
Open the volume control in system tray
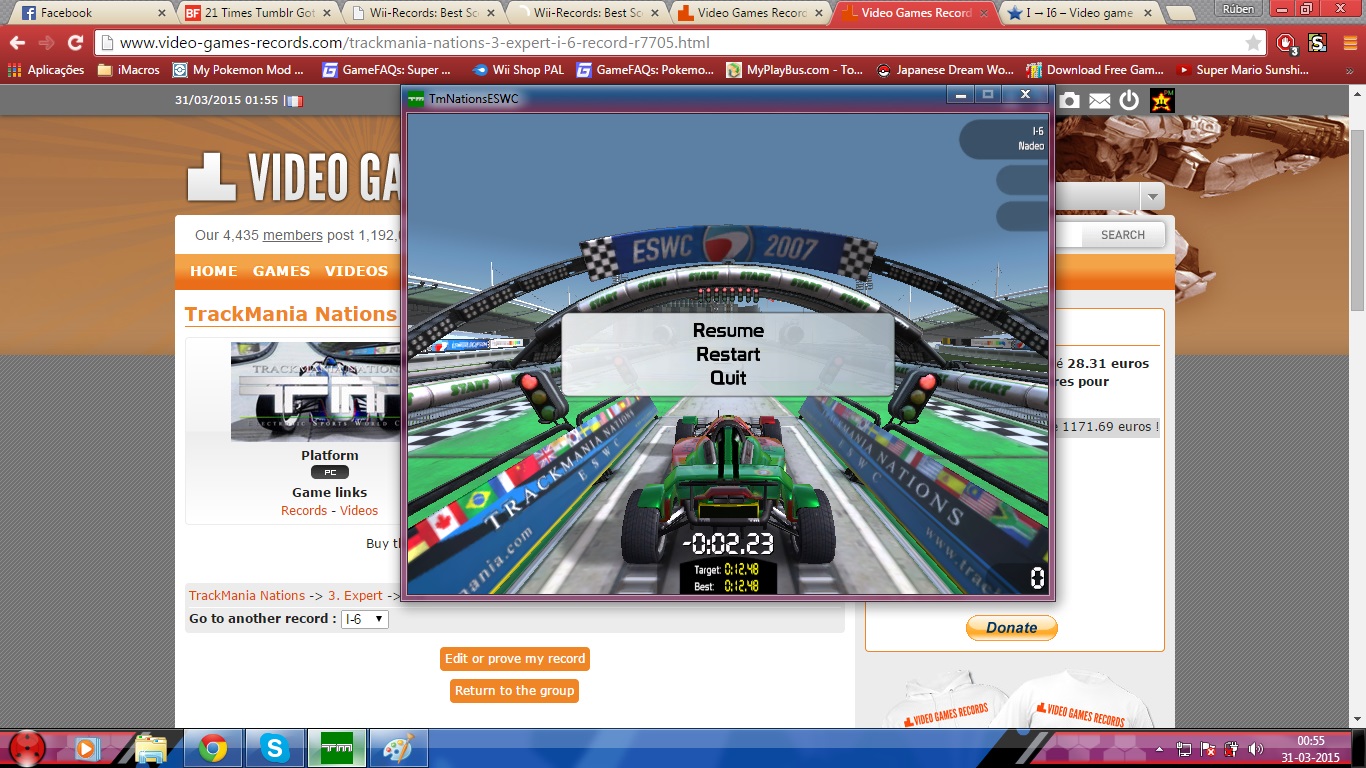pos(1256,749)
